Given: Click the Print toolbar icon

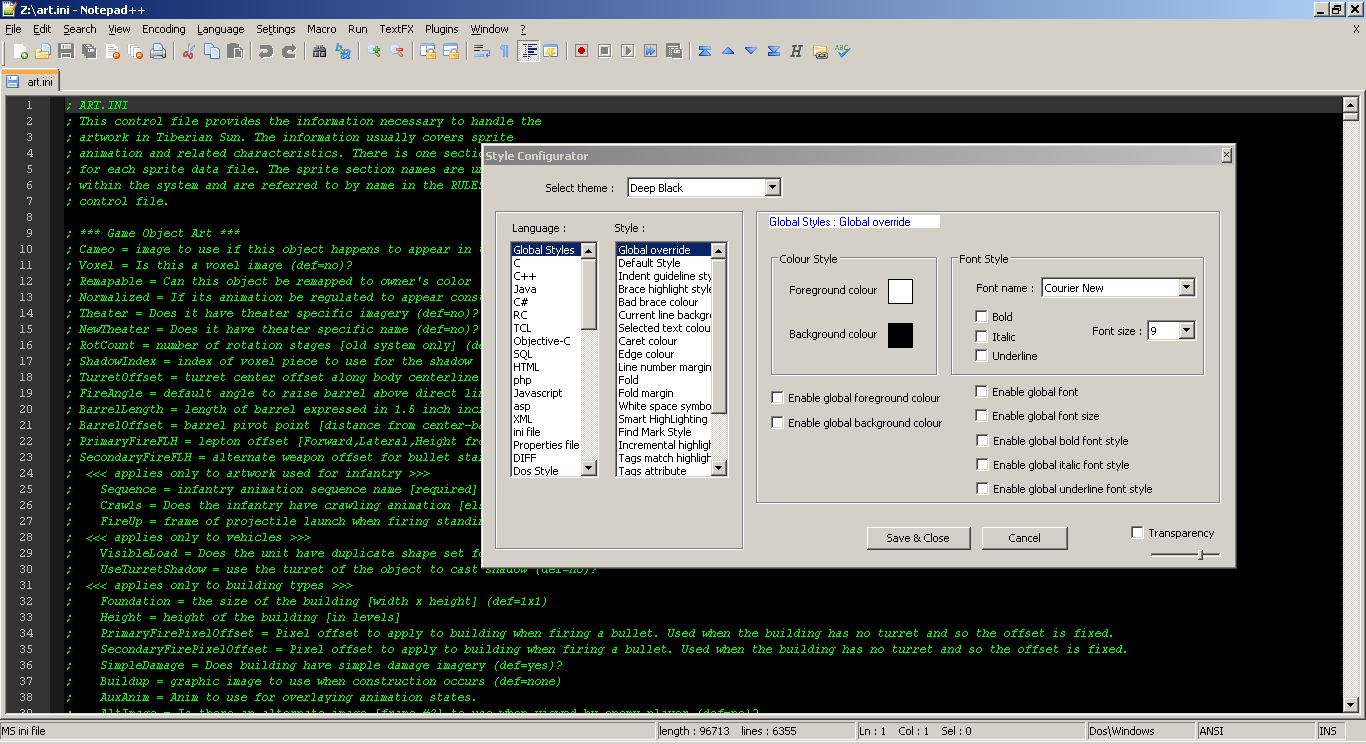Looking at the screenshot, I should pos(157,51).
